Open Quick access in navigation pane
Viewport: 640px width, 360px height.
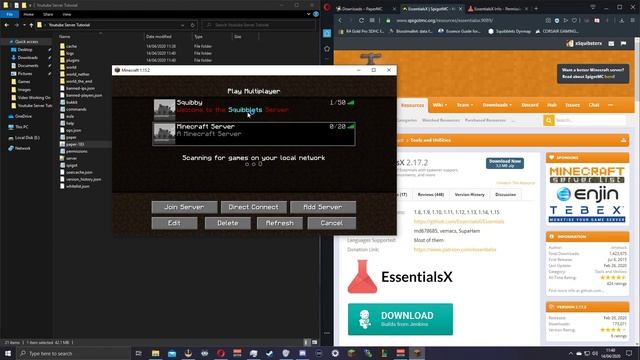pyautogui.click(x=26, y=42)
